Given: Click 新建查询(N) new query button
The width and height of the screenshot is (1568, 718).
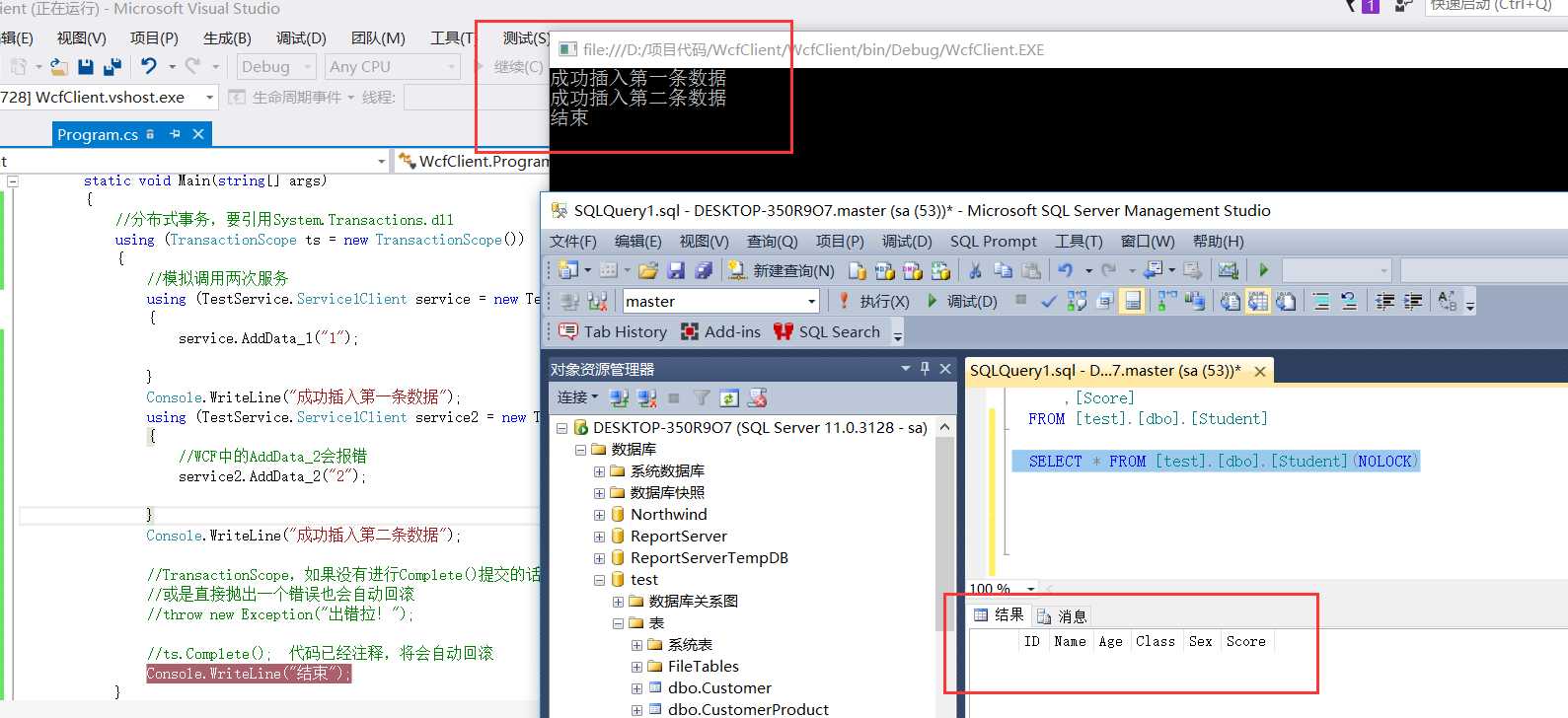Looking at the screenshot, I should coord(781,270).
